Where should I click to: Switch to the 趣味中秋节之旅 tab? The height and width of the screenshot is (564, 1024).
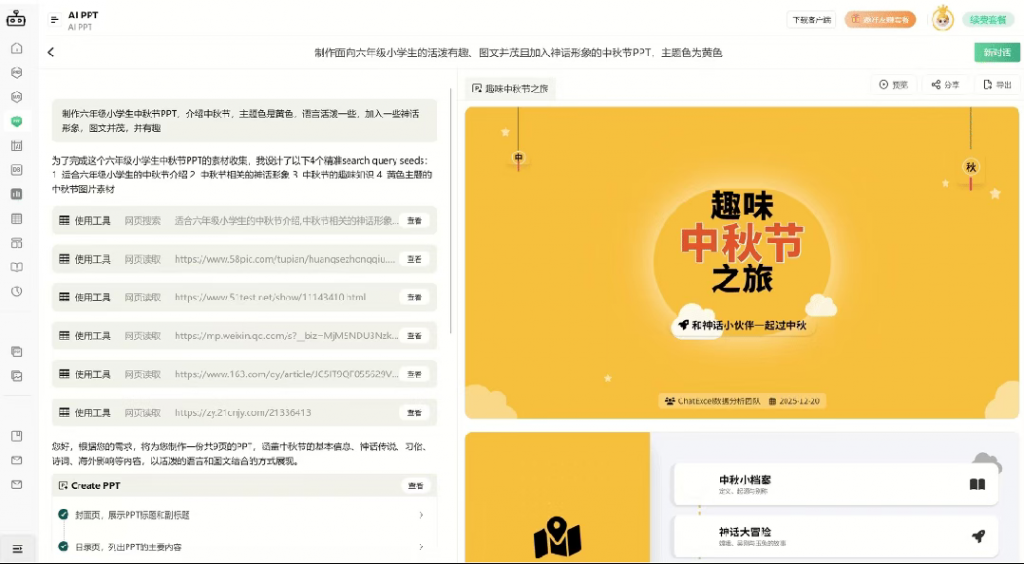click(x=510, y=88)
